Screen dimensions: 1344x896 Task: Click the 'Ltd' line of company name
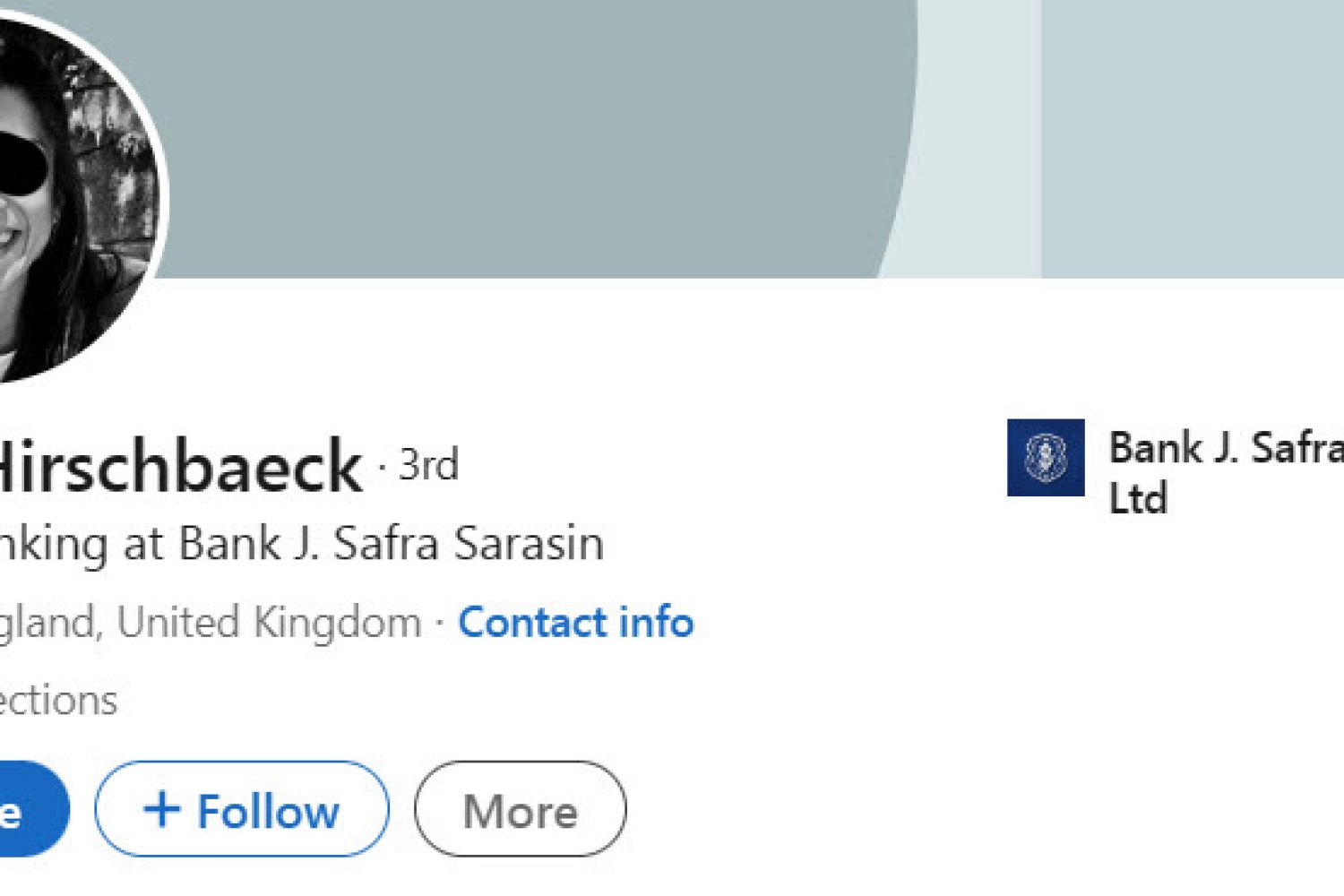pos(1138,498)
